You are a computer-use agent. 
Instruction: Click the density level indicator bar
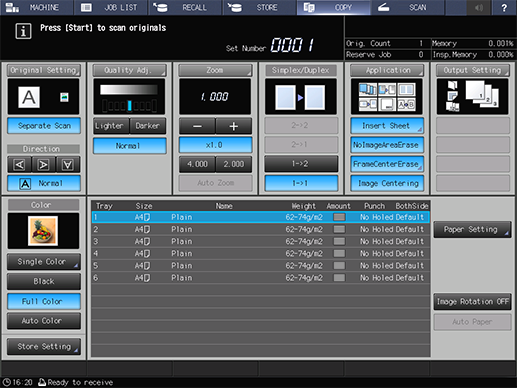[129, 105]
